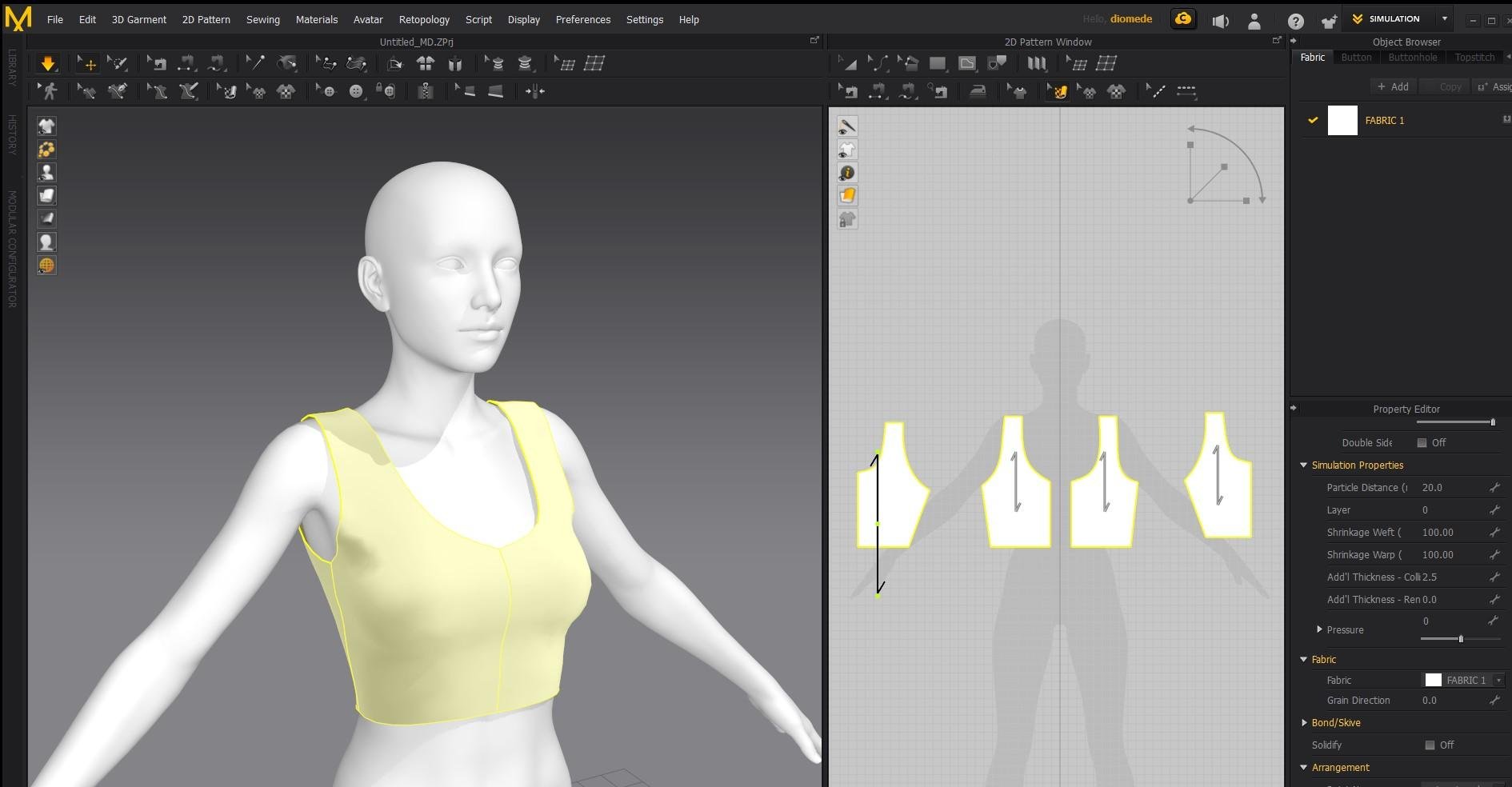Select the Rectangle pattern tool
The height and width of the screenshot is (787, 1512).
point(938,64)
